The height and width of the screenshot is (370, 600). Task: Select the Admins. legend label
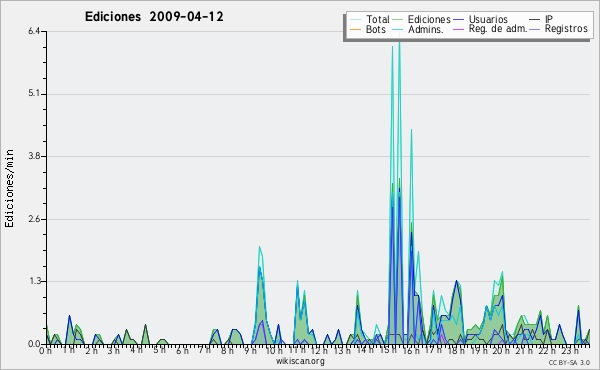[426, 29]
